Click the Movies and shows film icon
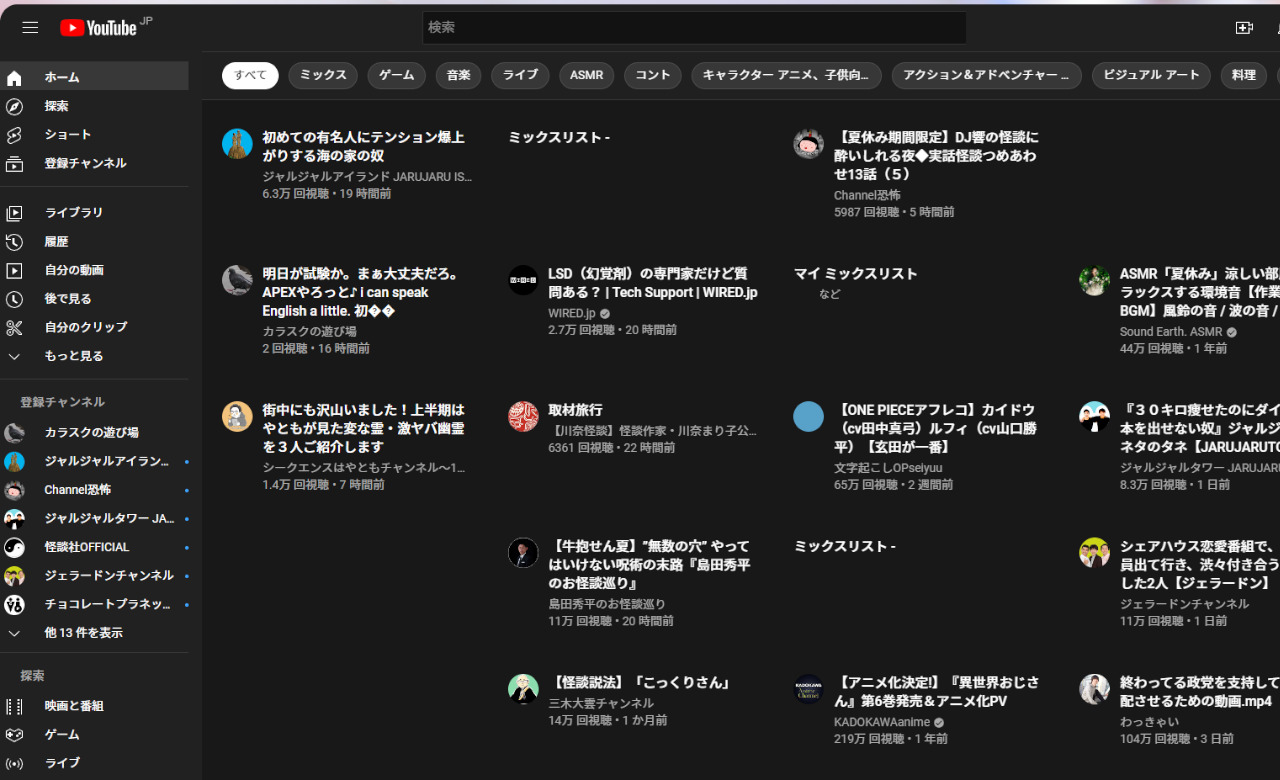Image resolution: width=1280 pixels, height=780 pixels. point(14,706)
